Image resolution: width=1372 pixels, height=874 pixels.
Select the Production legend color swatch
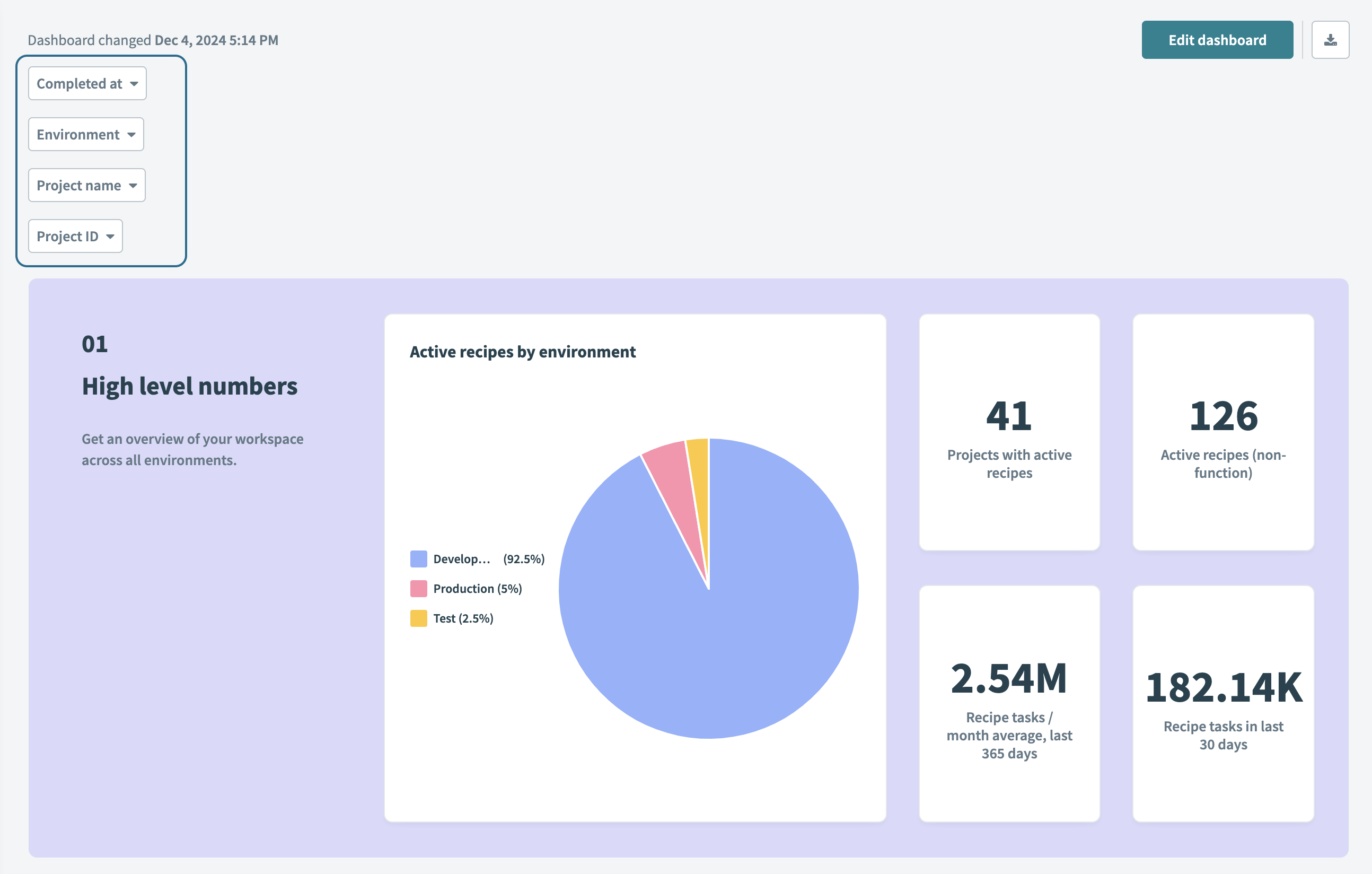418,588
